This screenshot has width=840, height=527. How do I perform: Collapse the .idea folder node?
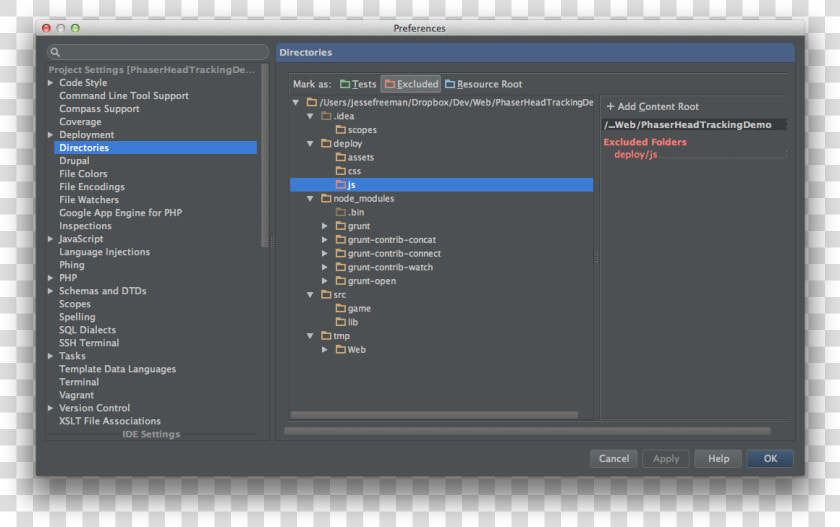(310, 116)
